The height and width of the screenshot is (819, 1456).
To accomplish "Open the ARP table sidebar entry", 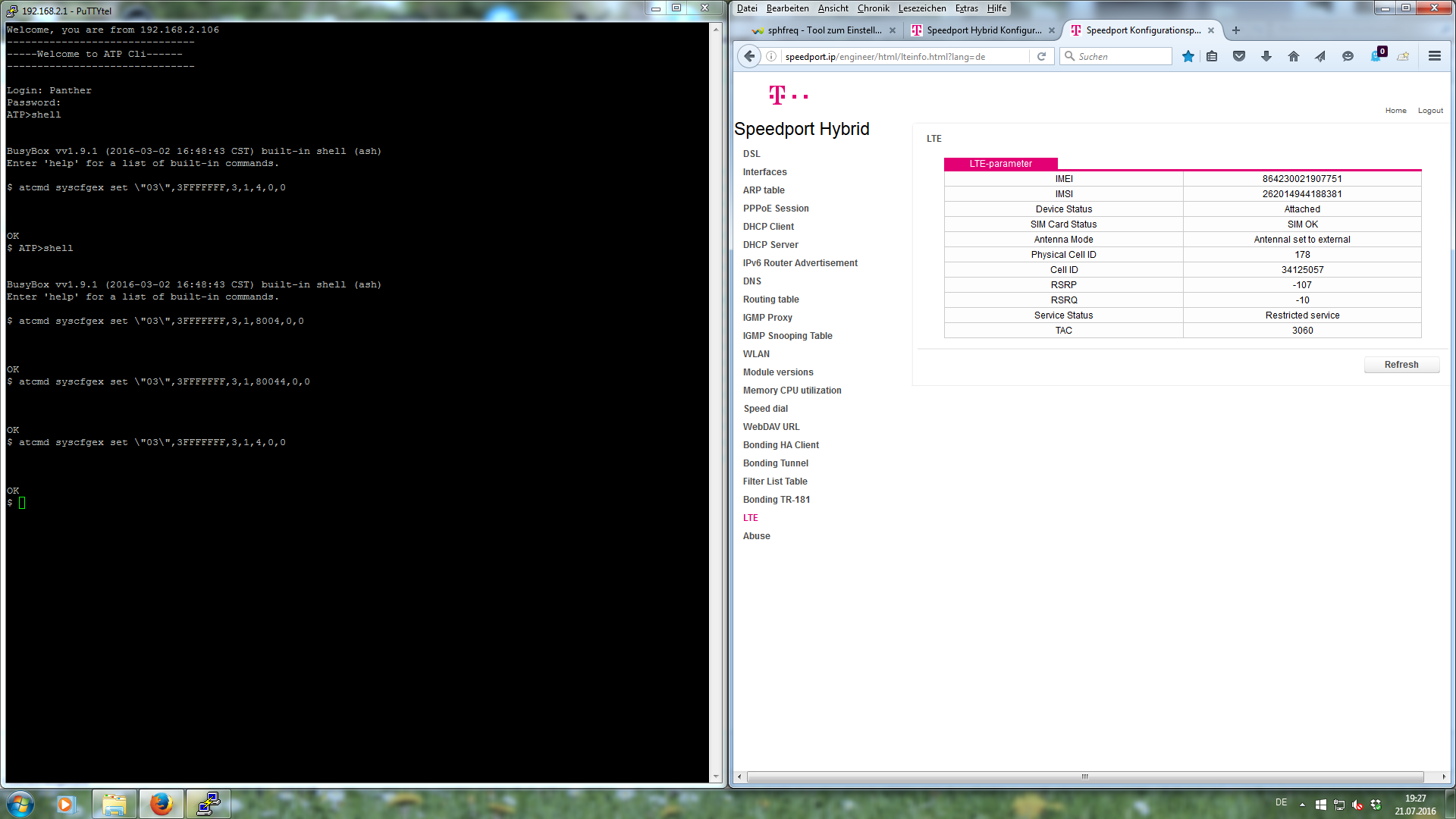I will click(x=764, y=190).
